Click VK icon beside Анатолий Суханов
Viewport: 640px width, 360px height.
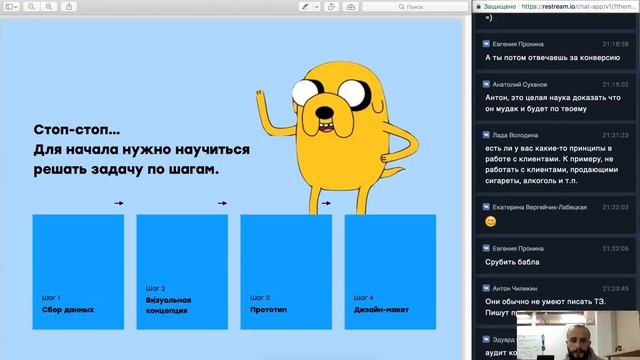coord(486,84)
